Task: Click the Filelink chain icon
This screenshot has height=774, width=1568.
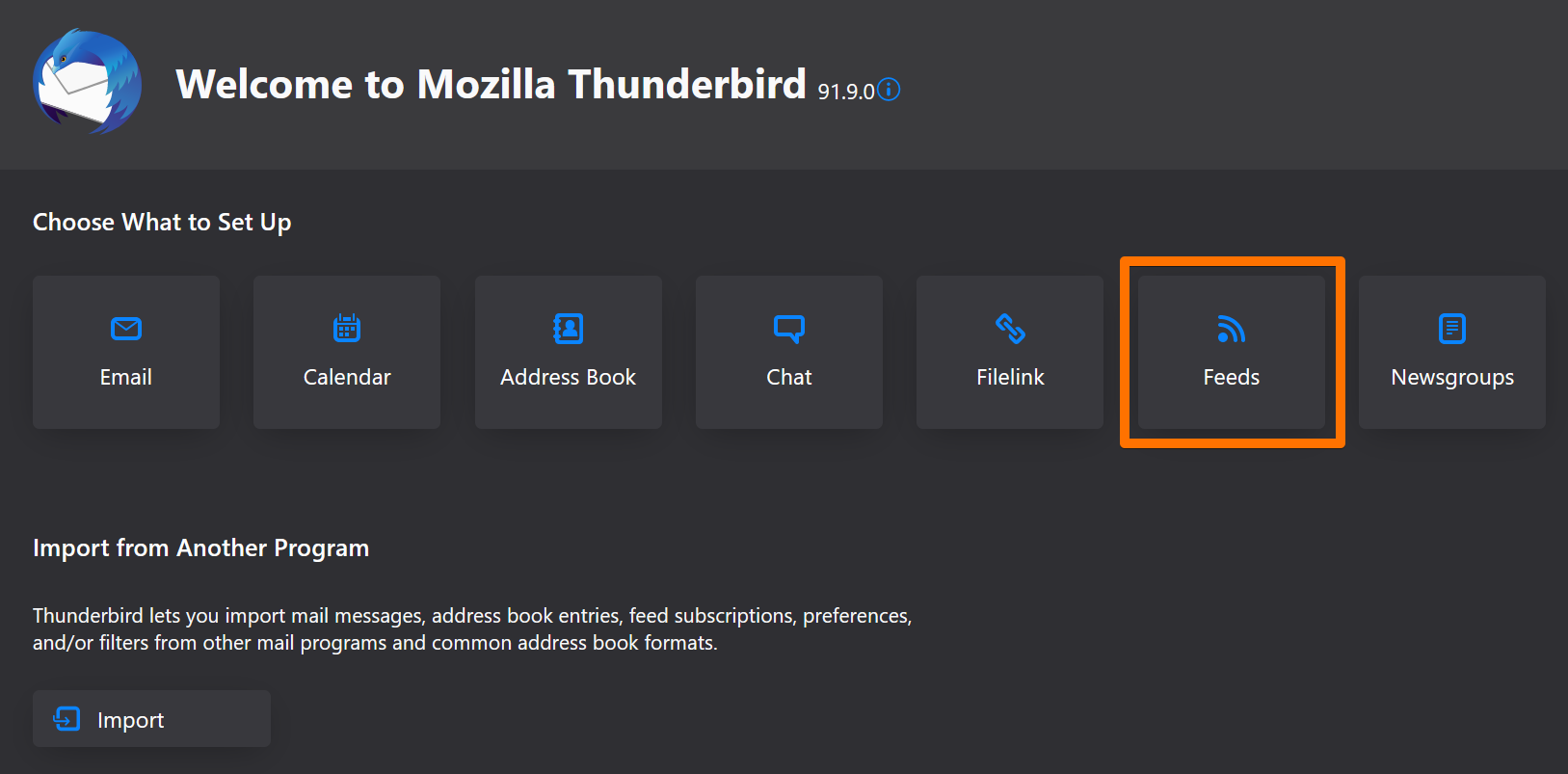Action: coord(1010,329)
